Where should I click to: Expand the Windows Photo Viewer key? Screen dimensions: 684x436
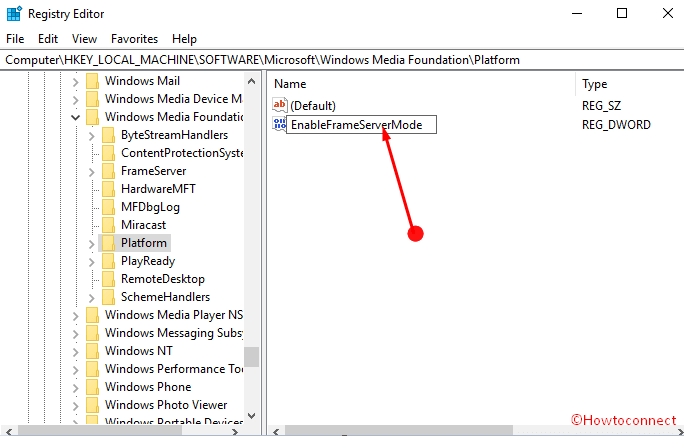point(75,406)
